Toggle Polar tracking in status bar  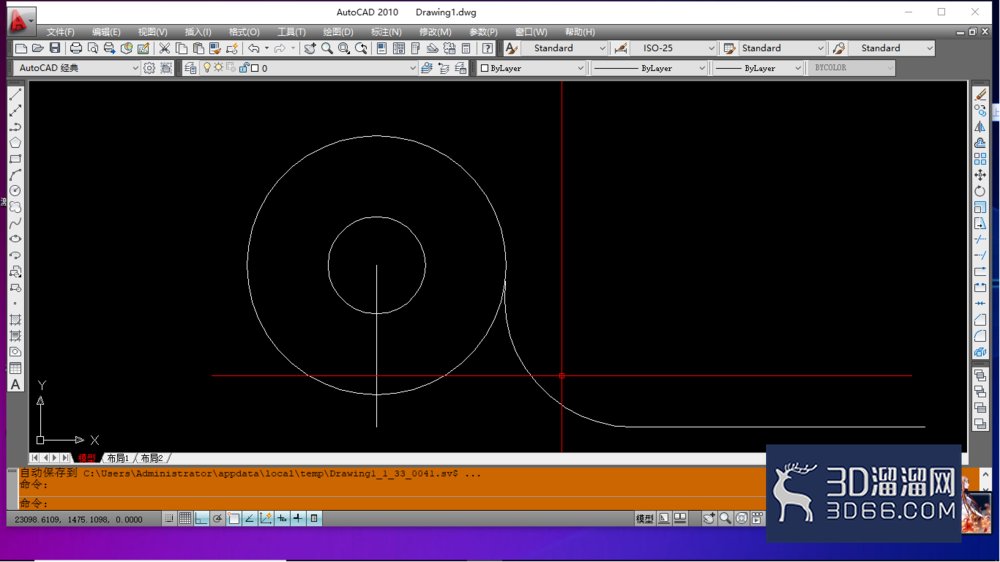click(x=217, y=519)
